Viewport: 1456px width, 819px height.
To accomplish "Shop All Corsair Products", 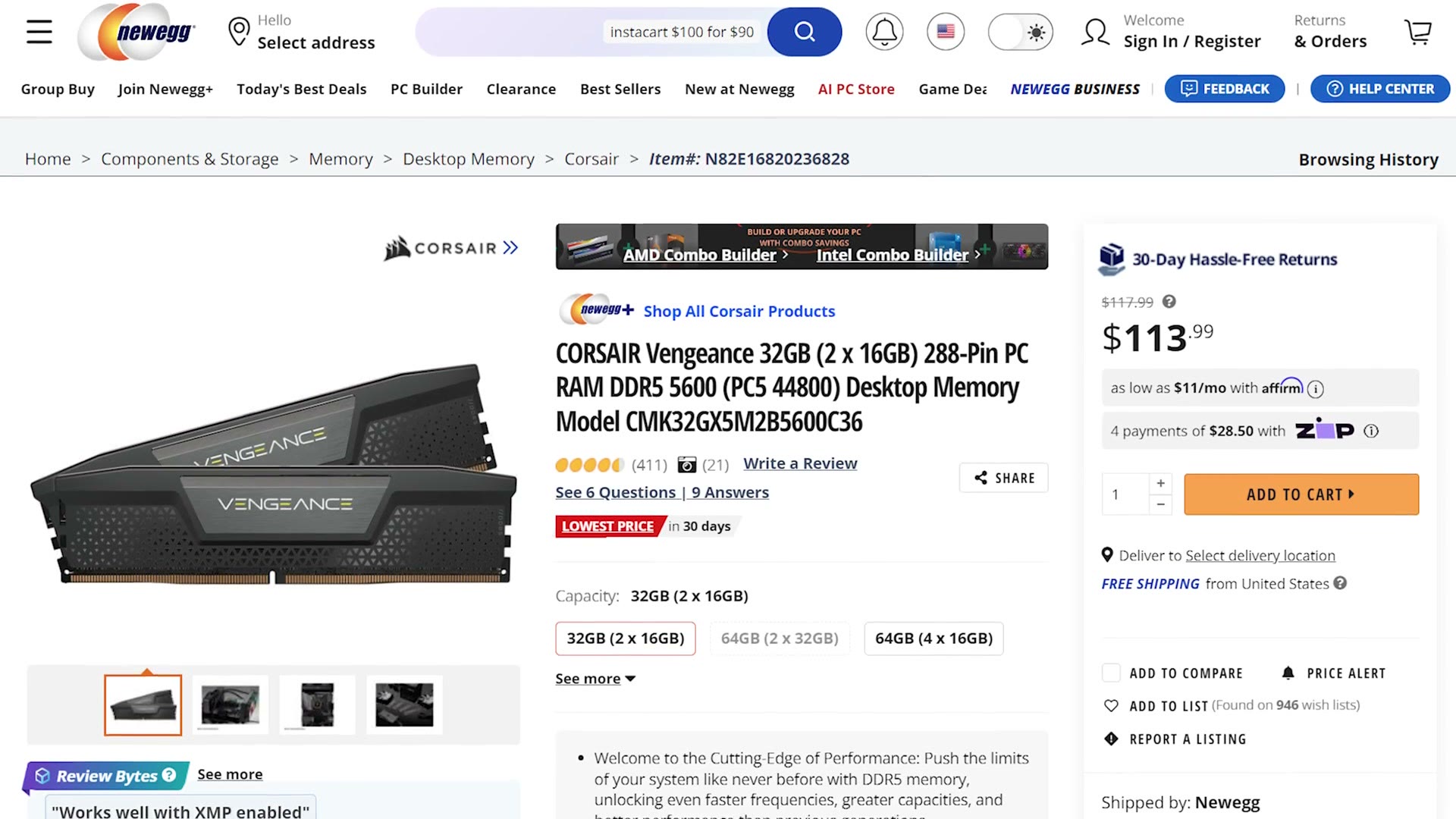I will click(x=739, y=311).
